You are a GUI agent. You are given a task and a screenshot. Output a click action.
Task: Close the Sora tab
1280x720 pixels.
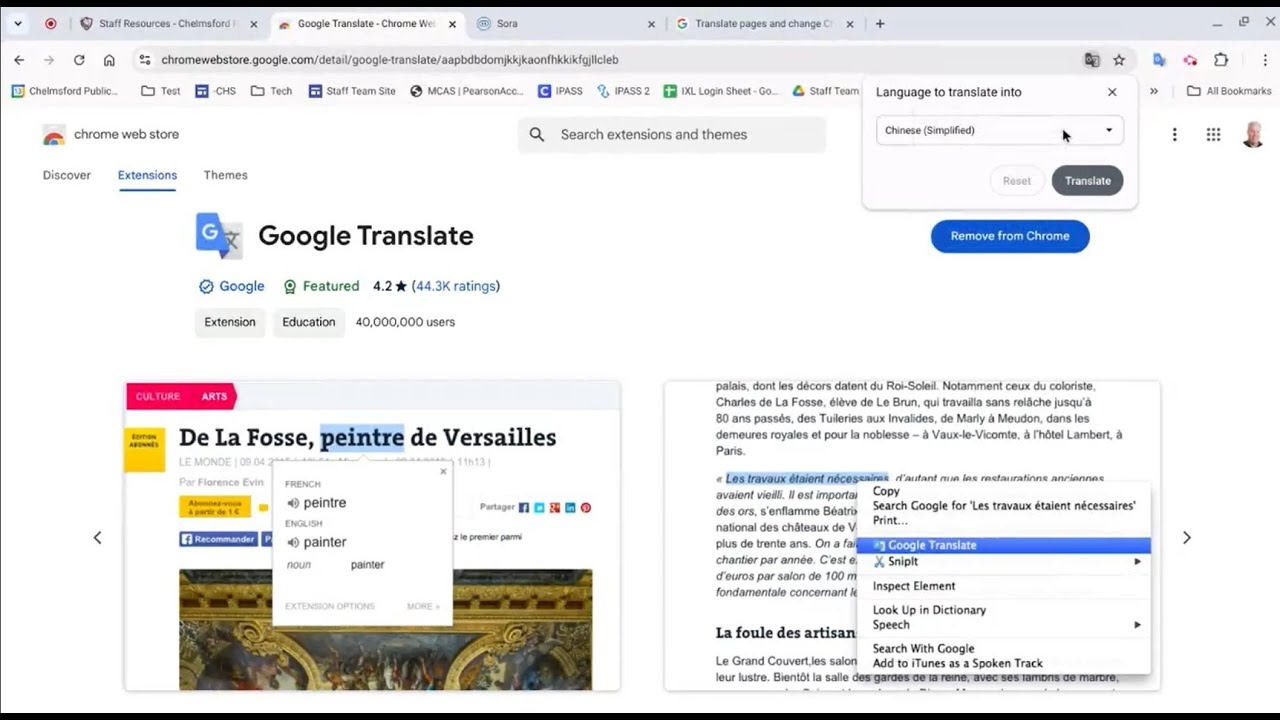[652, 24]
